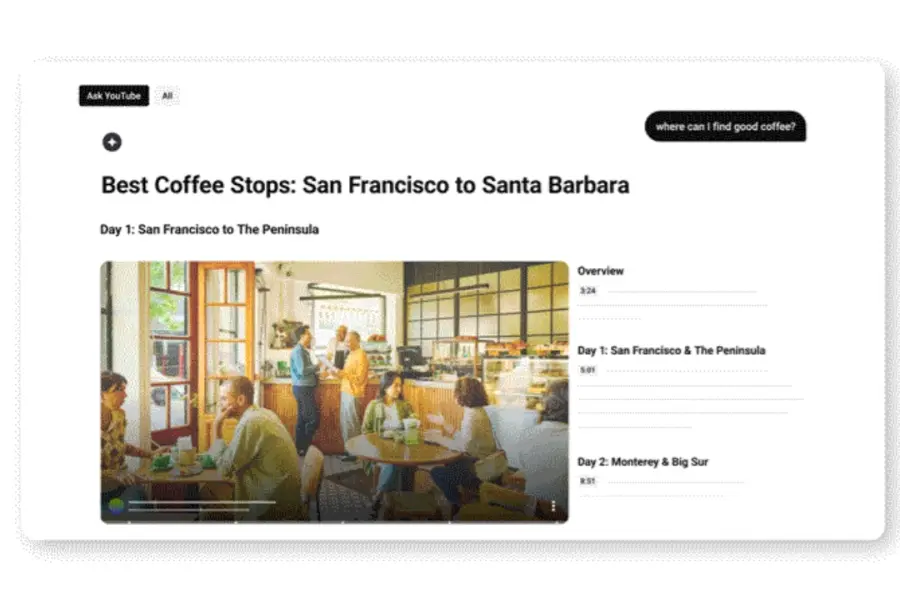The height and width of the screenshot is (600, 900).
Task: Select the Ask YouTube tab
Action: coord(114,96)
